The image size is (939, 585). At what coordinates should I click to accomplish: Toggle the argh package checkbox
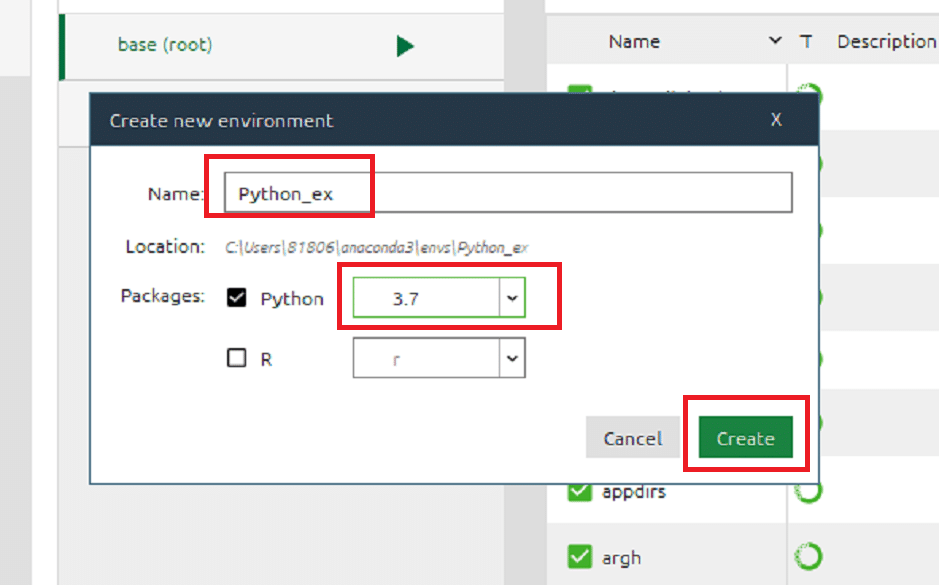[579, 556]
